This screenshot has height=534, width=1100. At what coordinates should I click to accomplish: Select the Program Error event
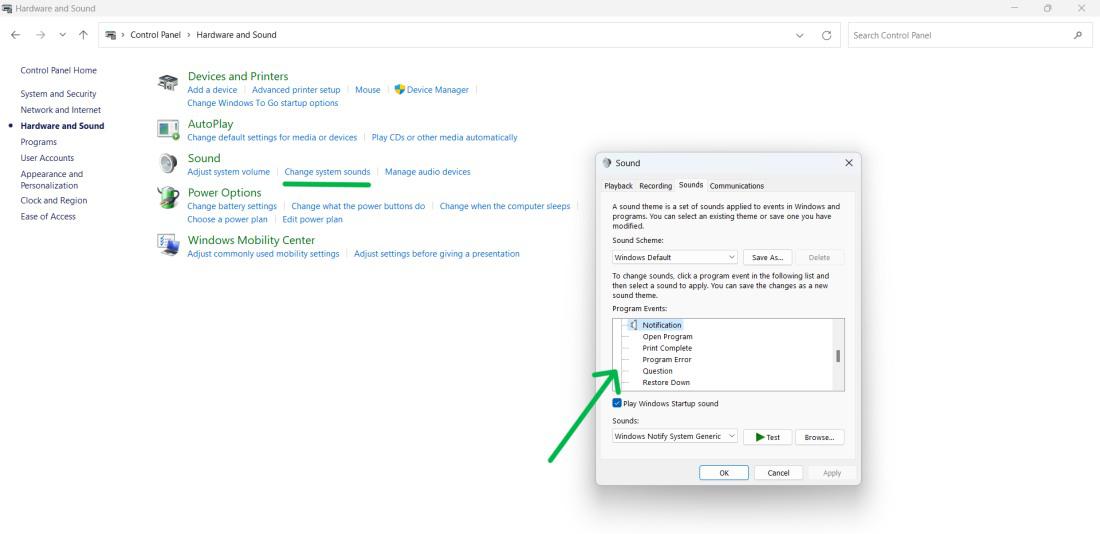point(666,359)
